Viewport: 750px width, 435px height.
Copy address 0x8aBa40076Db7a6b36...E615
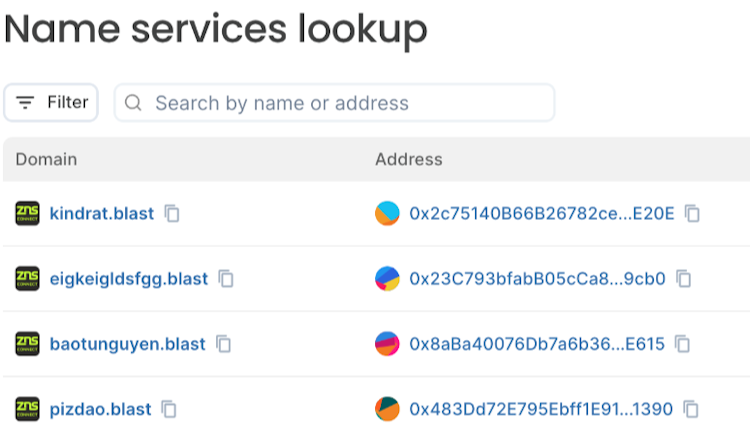click(682, 344)
